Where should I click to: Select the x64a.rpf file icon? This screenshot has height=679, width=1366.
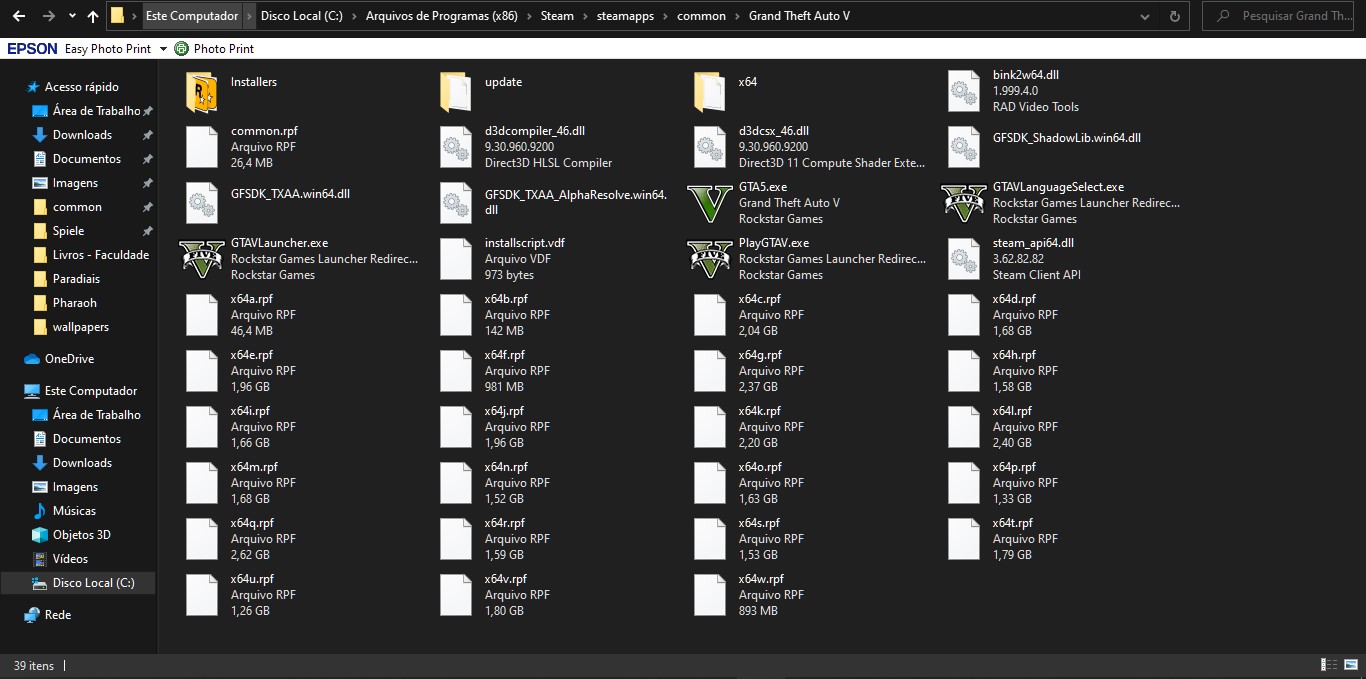pos(202,315)
